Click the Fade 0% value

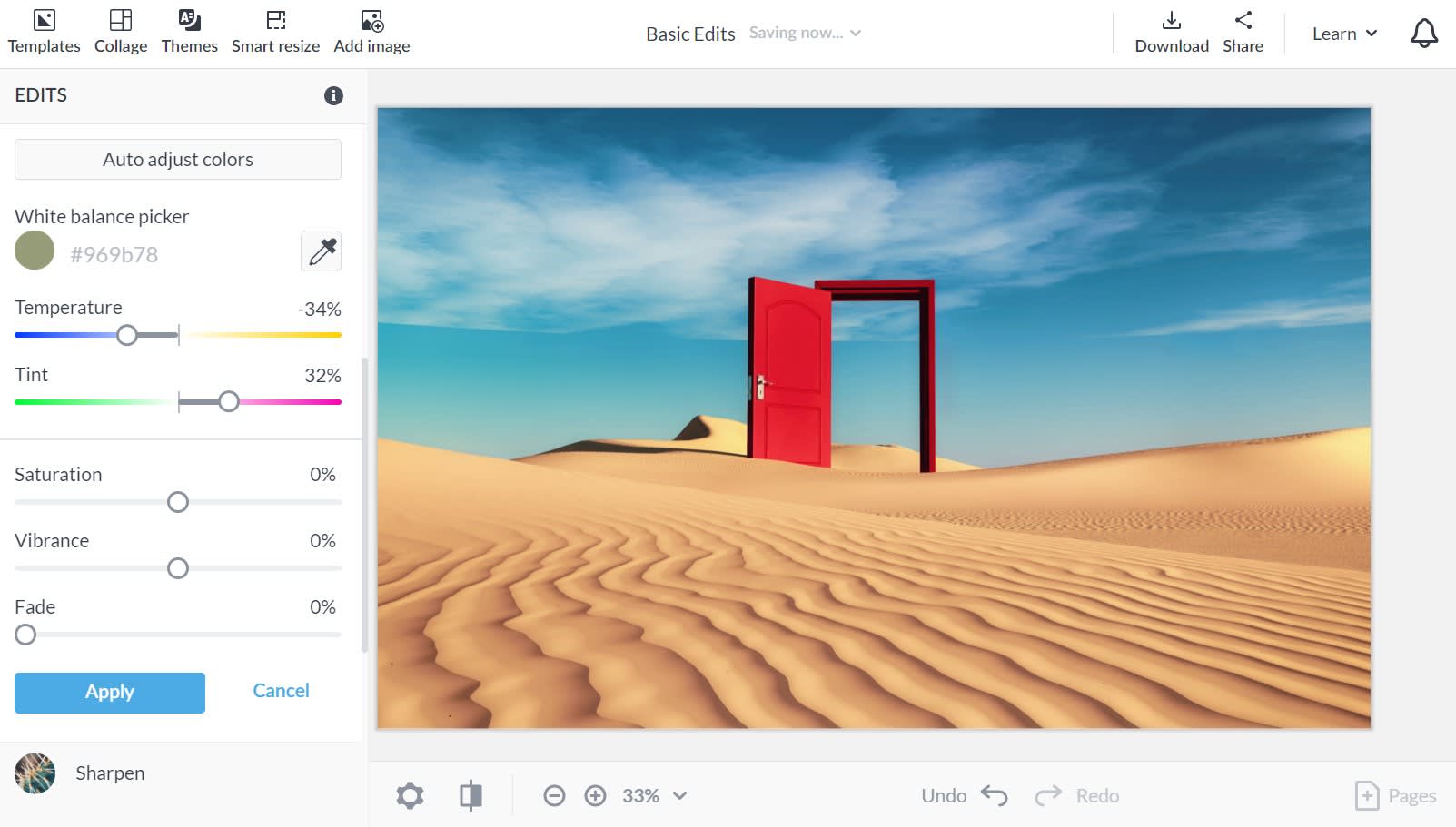pos(322,607)
